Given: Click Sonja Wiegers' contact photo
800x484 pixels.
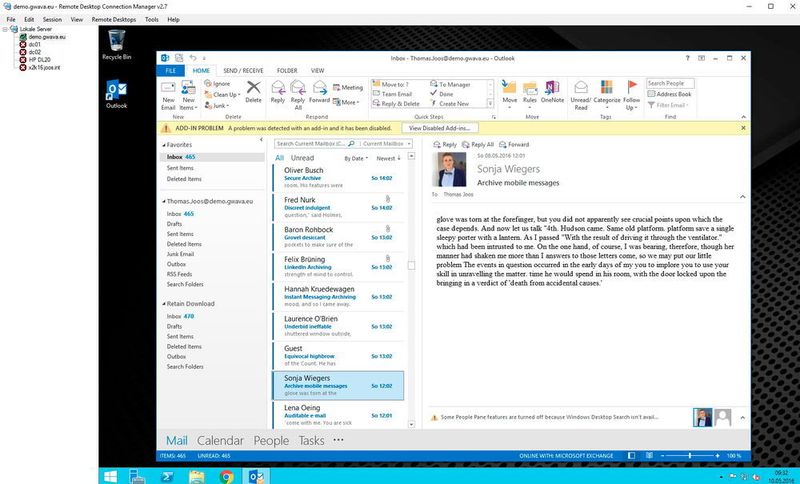Looking at the screenshot, I should (449, 169).
